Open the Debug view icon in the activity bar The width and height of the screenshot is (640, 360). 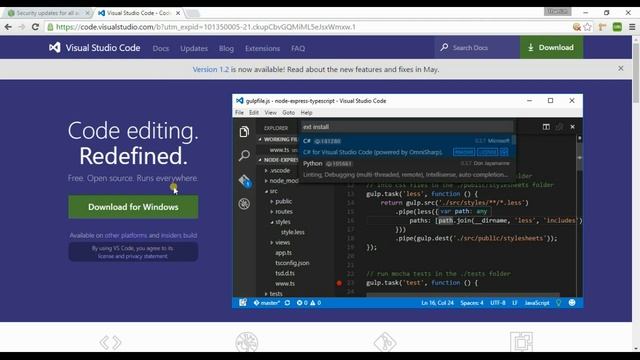(244, 204)
